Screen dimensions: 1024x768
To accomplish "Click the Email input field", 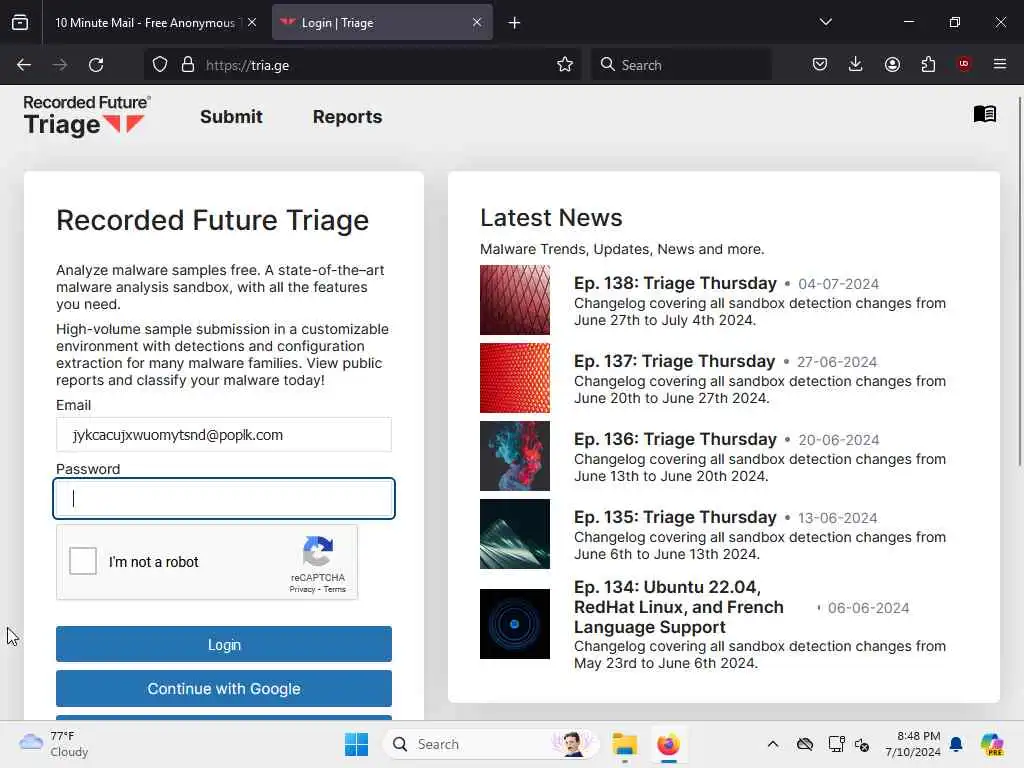I will tap(224, 435).
